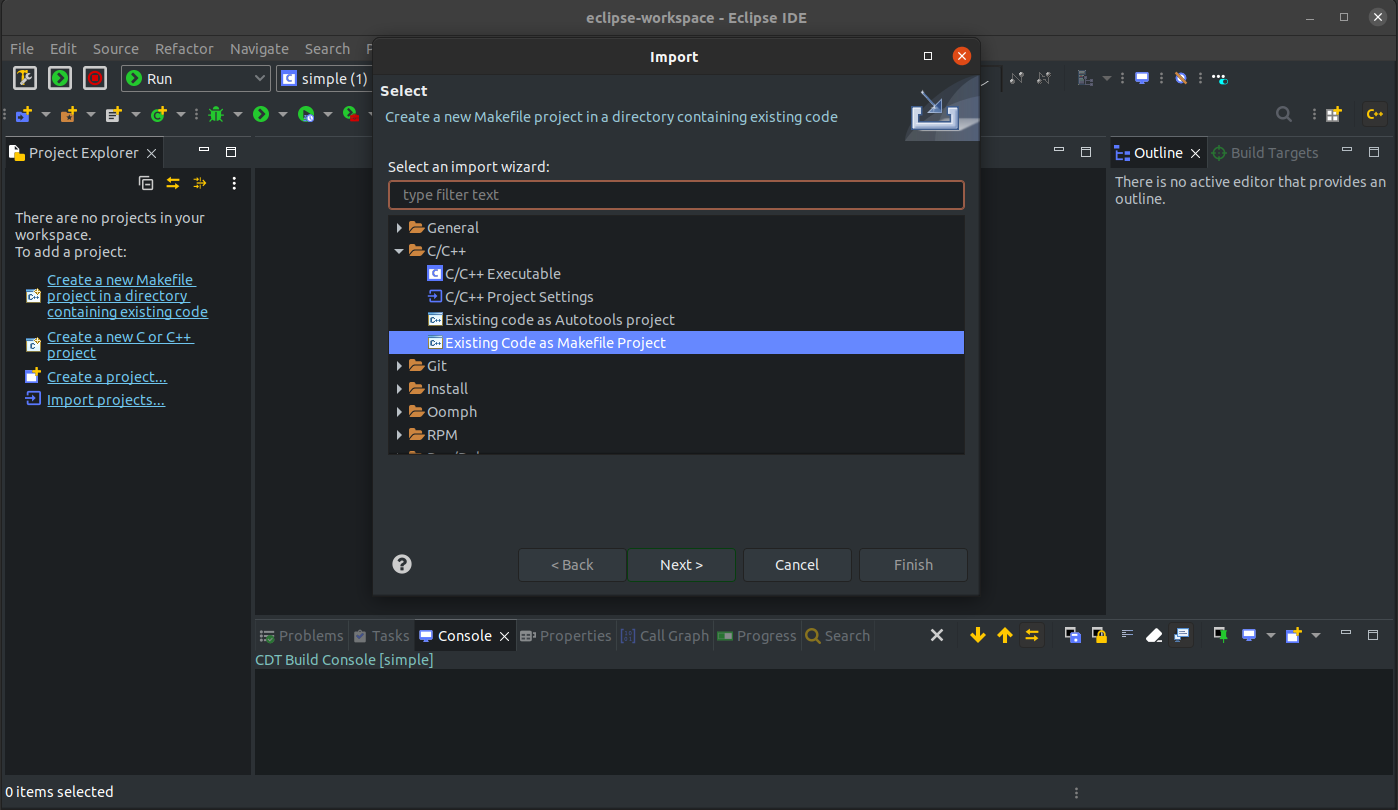Open dropdown arrow beside the Debug bug icon
The height and width of the screenshot is (810, 1398).
tap(238, 115)
